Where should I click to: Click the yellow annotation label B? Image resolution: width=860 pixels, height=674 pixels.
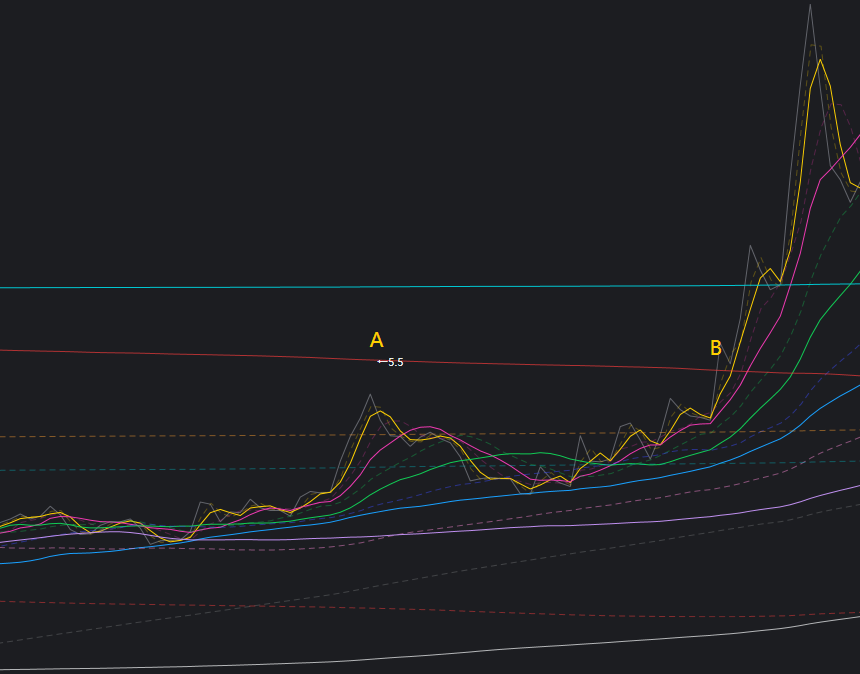pyautogui.click(x=715, y=348)
